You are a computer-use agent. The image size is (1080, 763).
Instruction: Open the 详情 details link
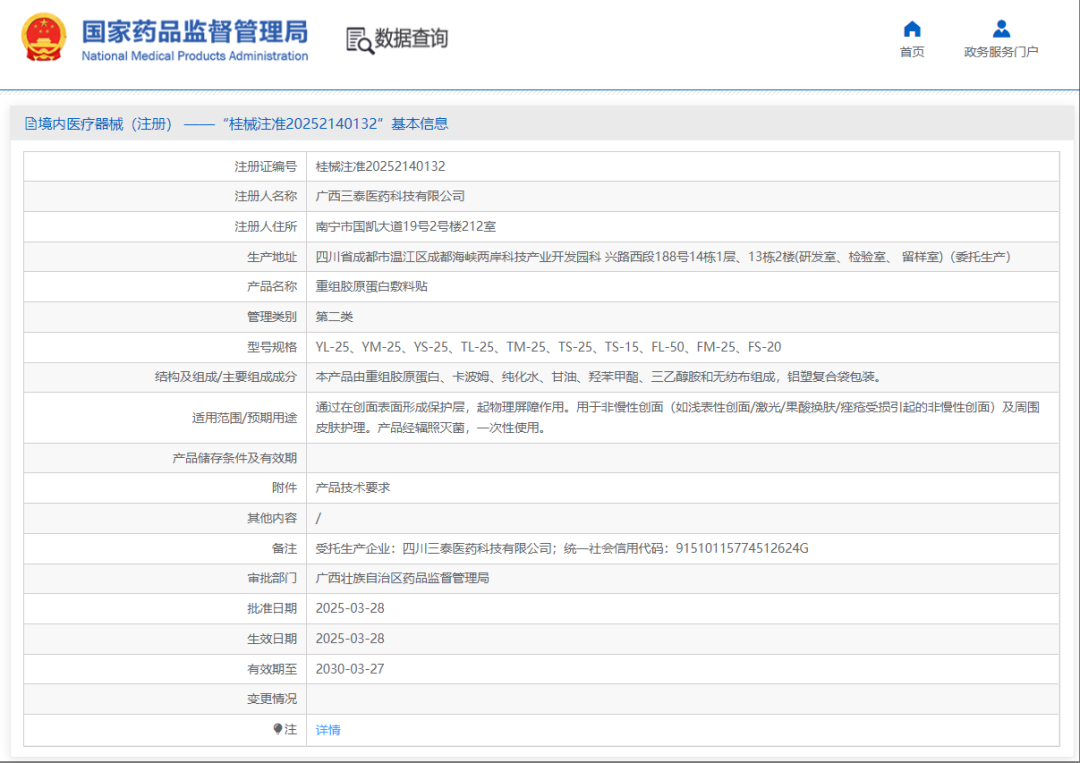click(328, 730)
